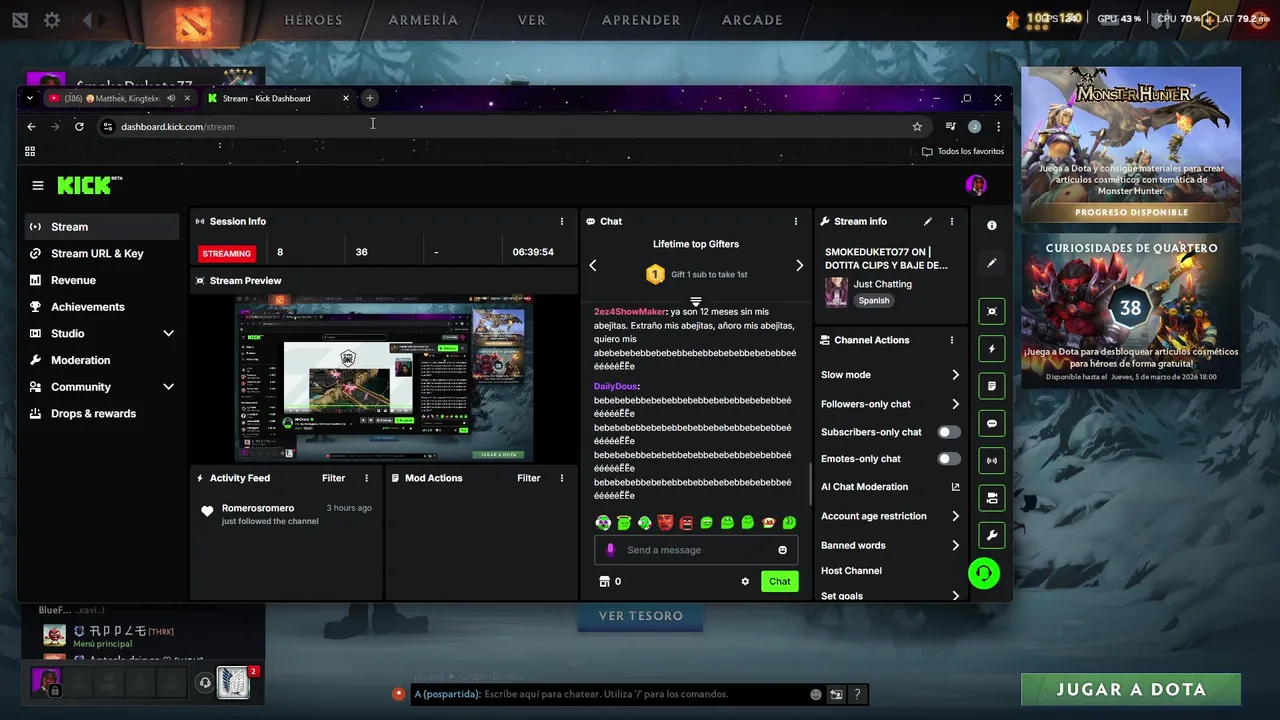Viewport: 1280px width, 720px height.
Task: Click the broadcast signal icon in right toolbar
Action: (x=992, y=461)
